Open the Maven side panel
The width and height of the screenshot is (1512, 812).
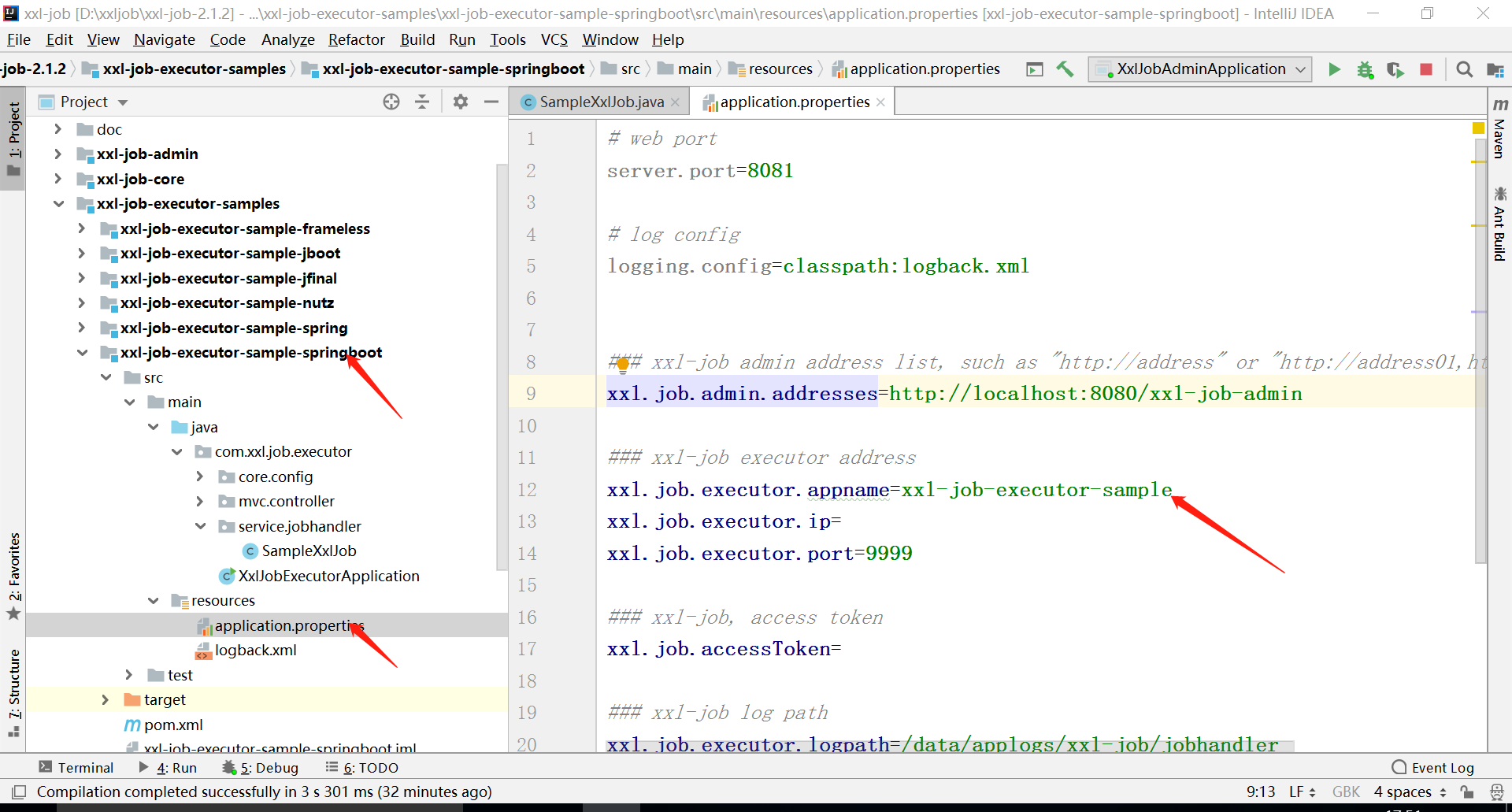1500,127
